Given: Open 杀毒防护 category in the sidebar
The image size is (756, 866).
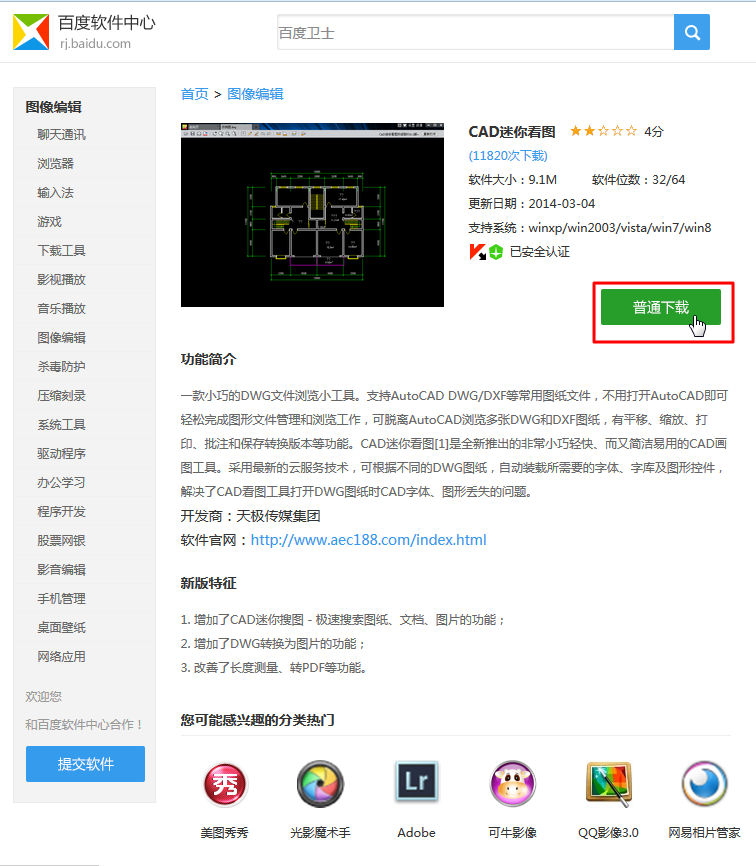Looking at the screenshot, I should pos(61,367).
